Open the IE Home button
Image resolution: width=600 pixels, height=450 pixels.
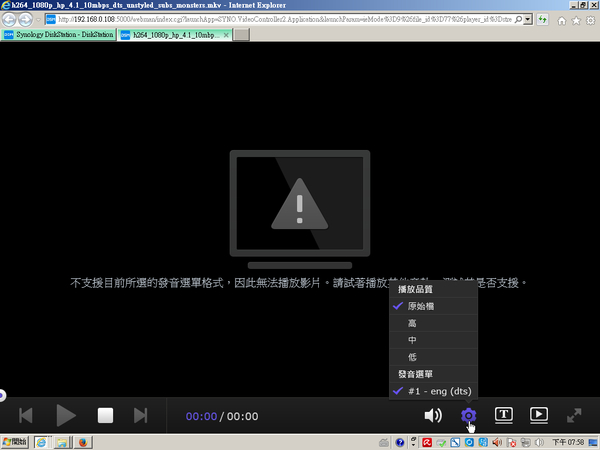(x=561, y=21)
